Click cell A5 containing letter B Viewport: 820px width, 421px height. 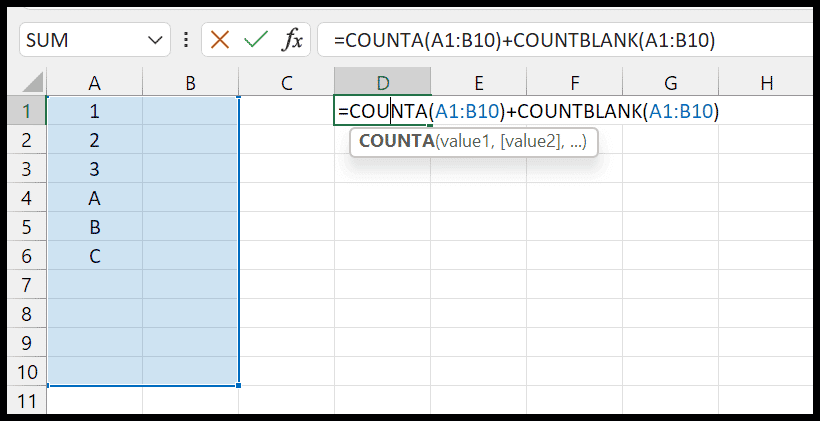[95, 227]
